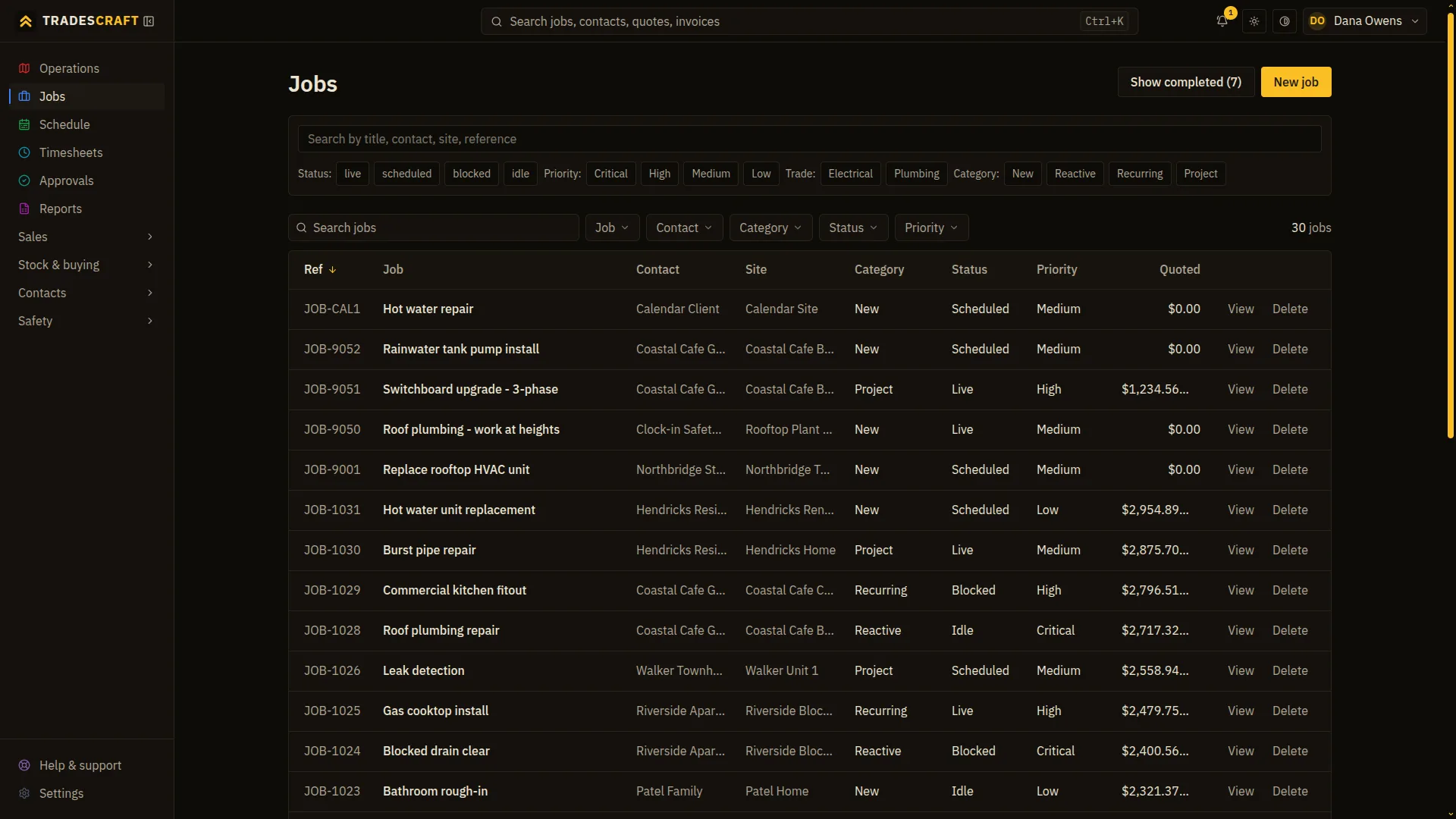Viewport: 1456px width, 819px height.
Task: Click the Jobs sidebar icon
Action: point(24,96)
